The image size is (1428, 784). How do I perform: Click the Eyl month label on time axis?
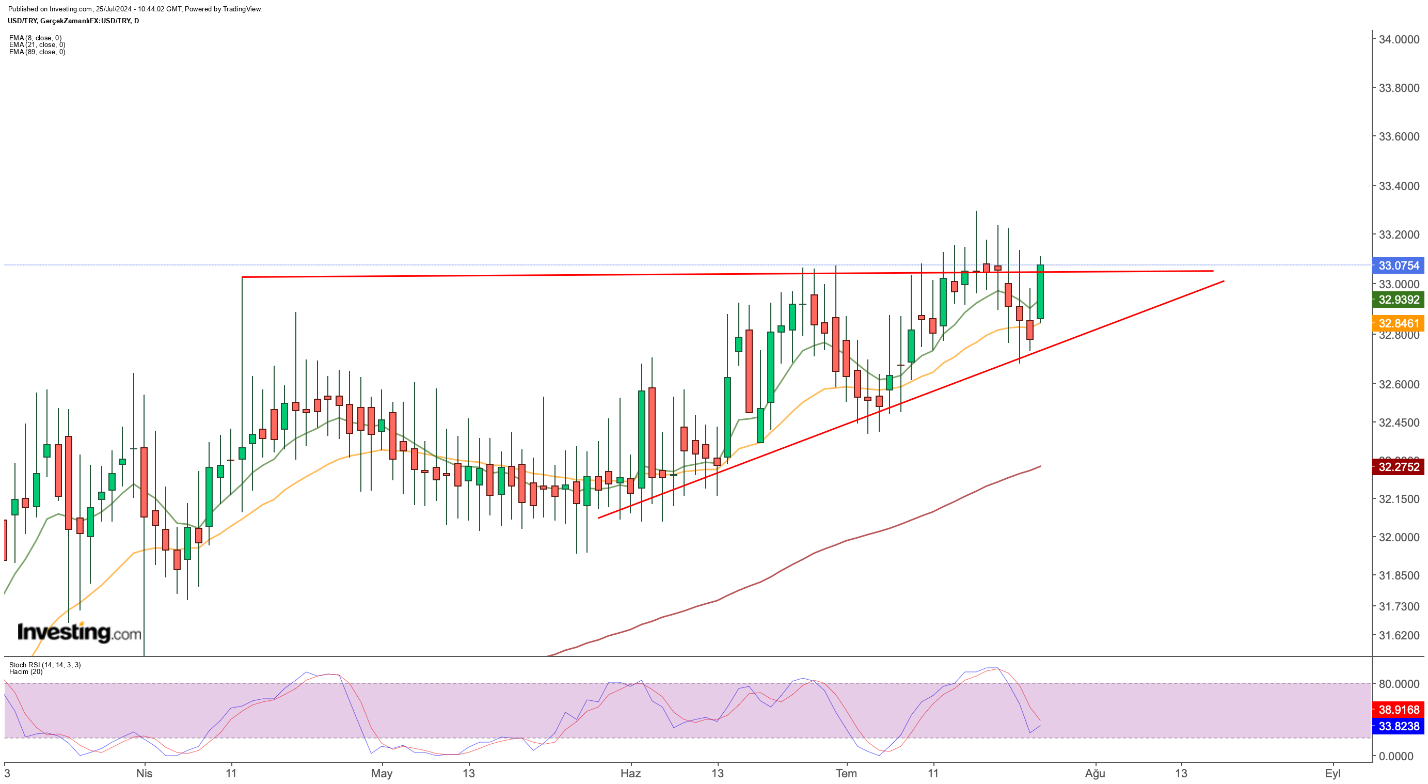click(1332, 773)
